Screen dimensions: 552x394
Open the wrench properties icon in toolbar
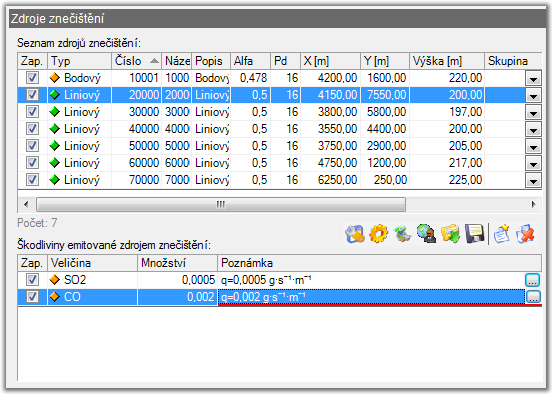355,234
